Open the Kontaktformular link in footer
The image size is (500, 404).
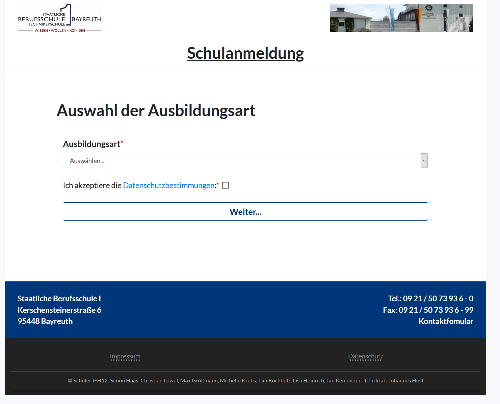pyautogui.click(x=446, y=321)
